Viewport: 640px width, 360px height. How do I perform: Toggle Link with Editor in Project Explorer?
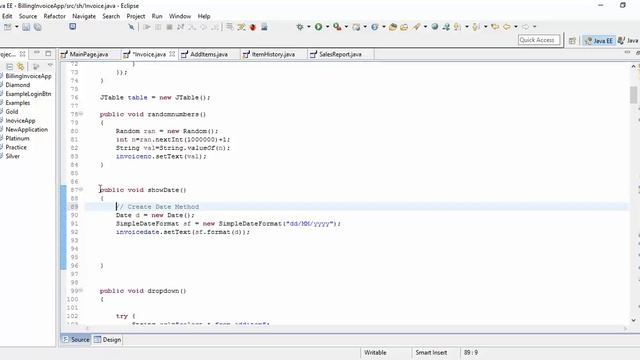pyautogui.click(x=20, y=67)
